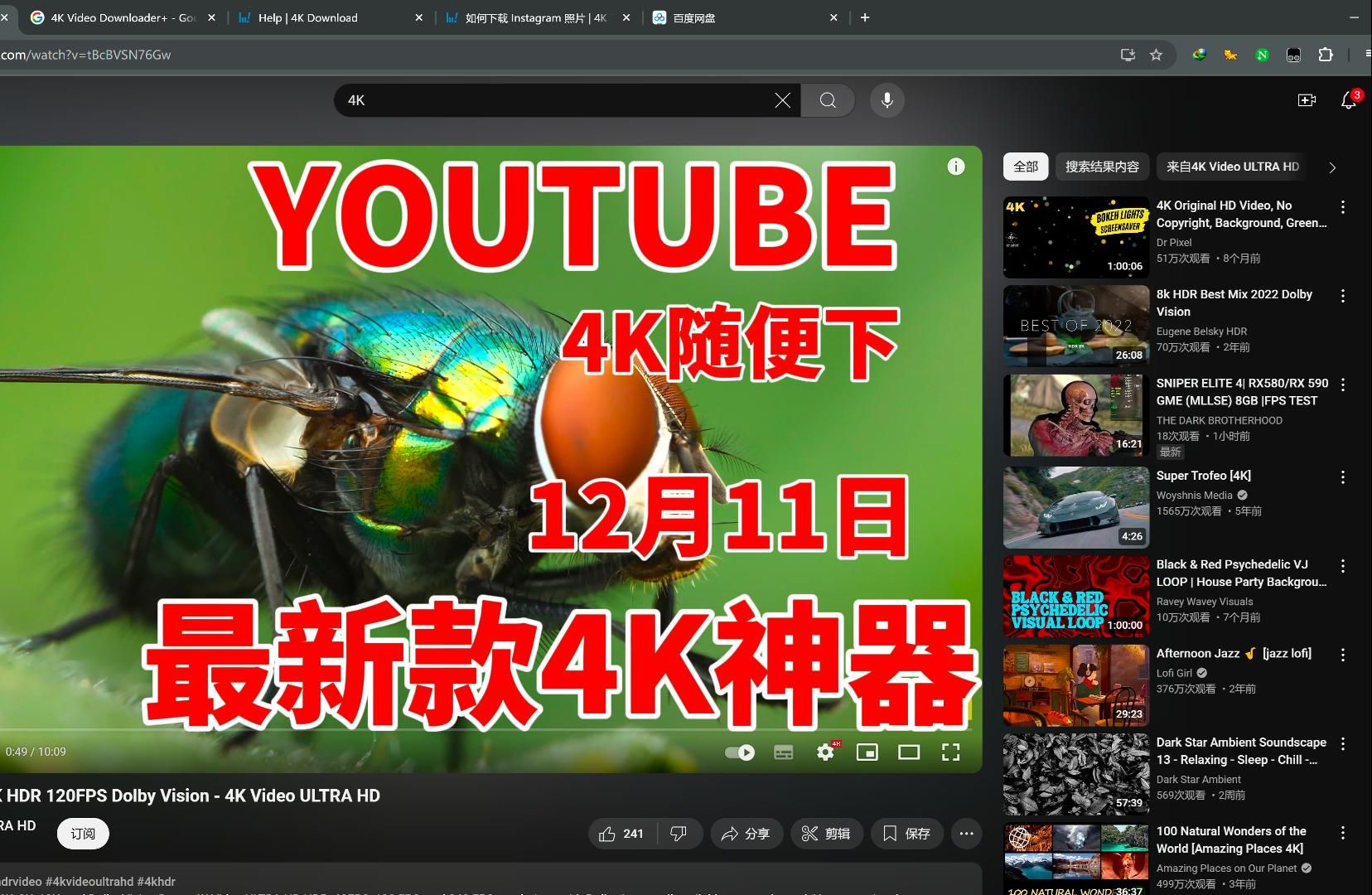Open options for 100 Natural Wonders video
Screen dimensions: 1372x895
[x=1343, y=833]
